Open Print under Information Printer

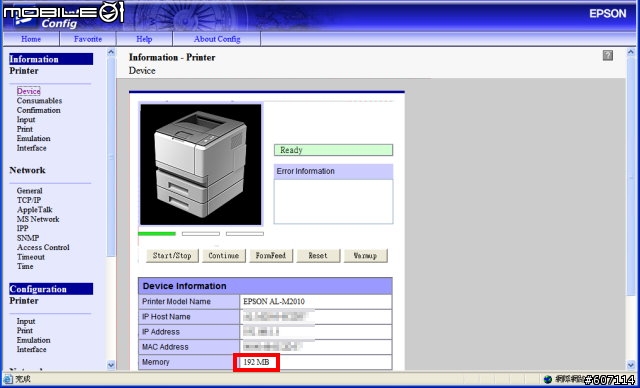pos(24,129)
